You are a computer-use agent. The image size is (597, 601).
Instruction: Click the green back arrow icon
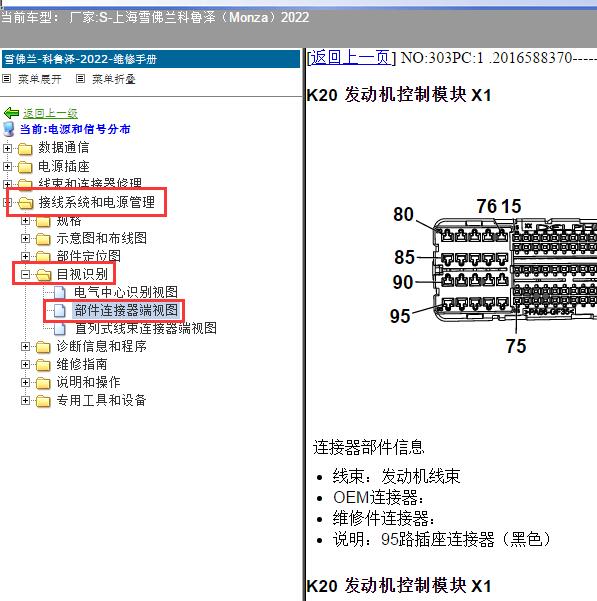(x=11, y=113)
